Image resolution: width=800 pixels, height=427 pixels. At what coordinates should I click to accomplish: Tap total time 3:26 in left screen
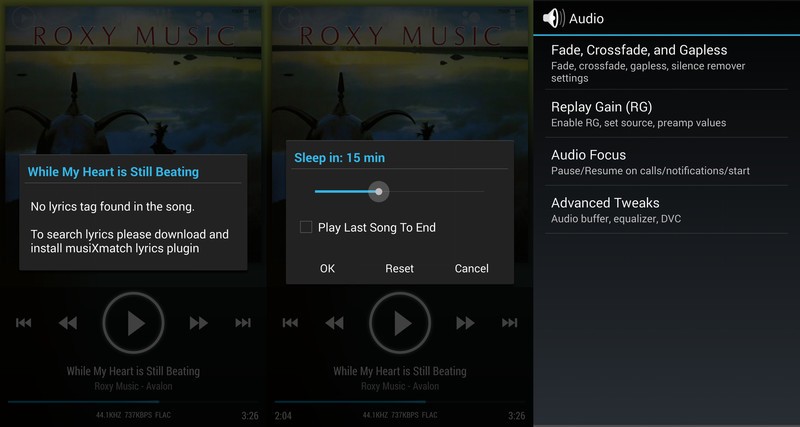pos(250,416)
